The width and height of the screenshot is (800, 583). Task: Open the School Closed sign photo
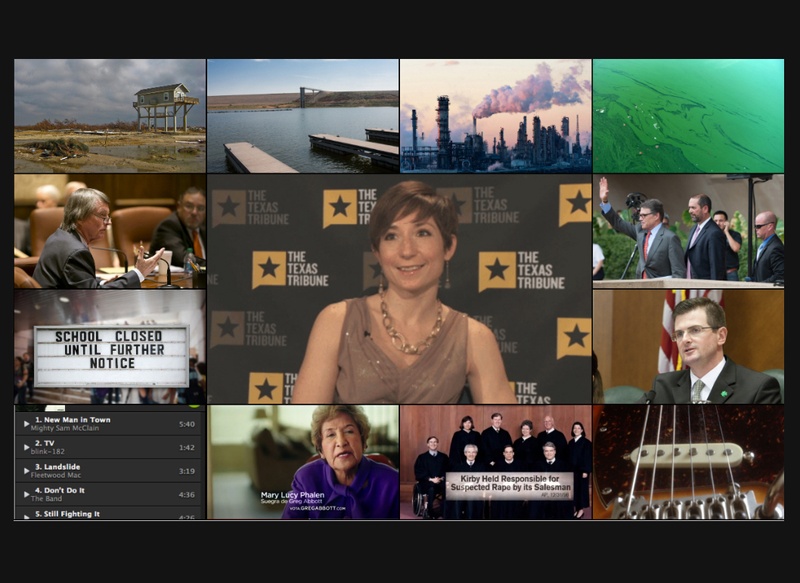click(110, 347)
